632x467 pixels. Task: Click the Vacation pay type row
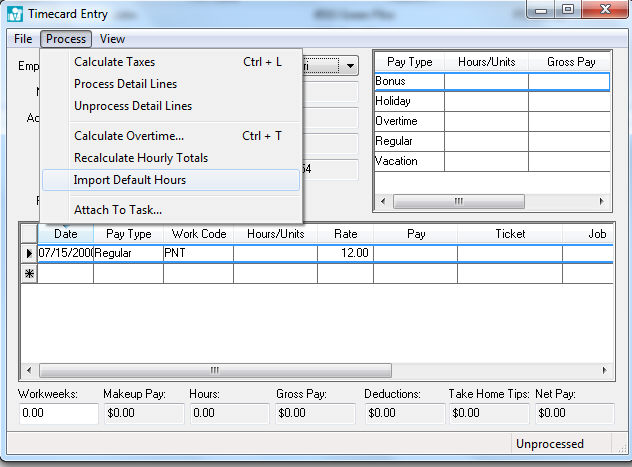click(x=409, y=161)
